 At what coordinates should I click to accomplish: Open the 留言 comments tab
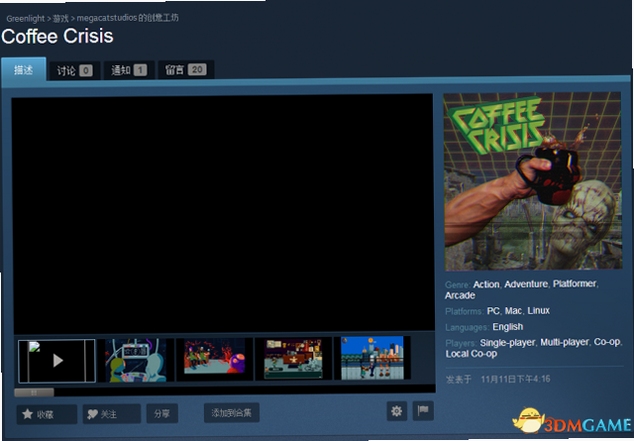click(186, 70)
